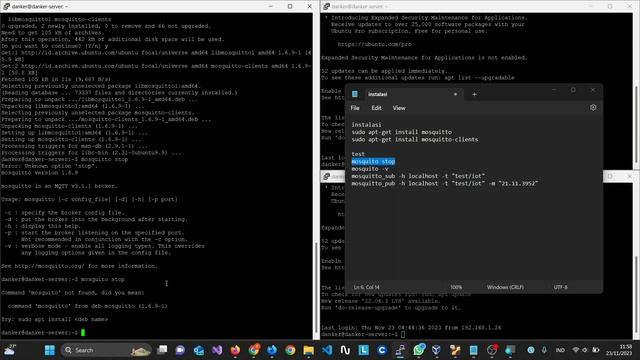Viewport: 640px width, 360px height.
Task: Click left terminal's vertical scrollbar thumb
Action: click(x=316, y=288)
